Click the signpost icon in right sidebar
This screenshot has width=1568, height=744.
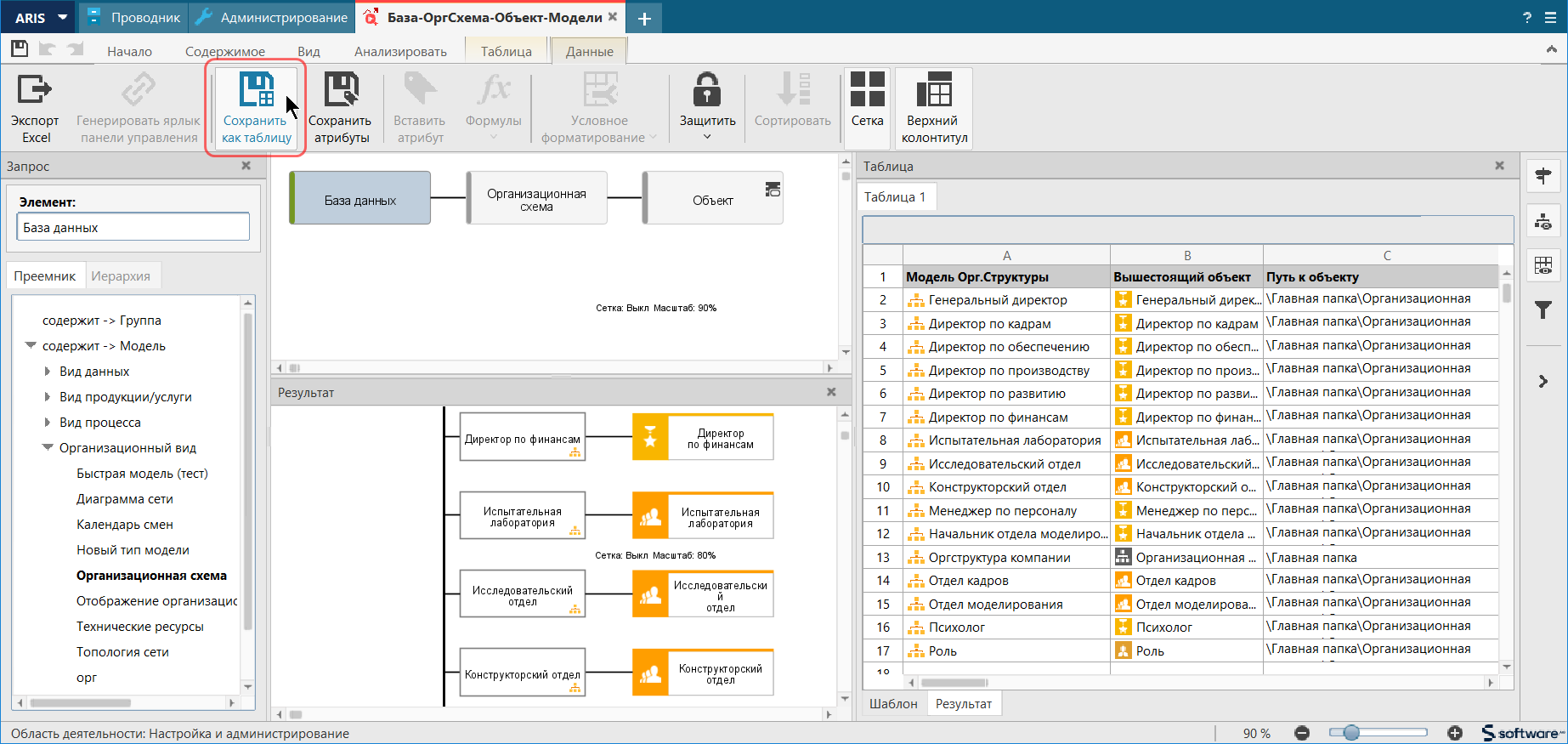pyautogui.click(x=1543, y=176)
